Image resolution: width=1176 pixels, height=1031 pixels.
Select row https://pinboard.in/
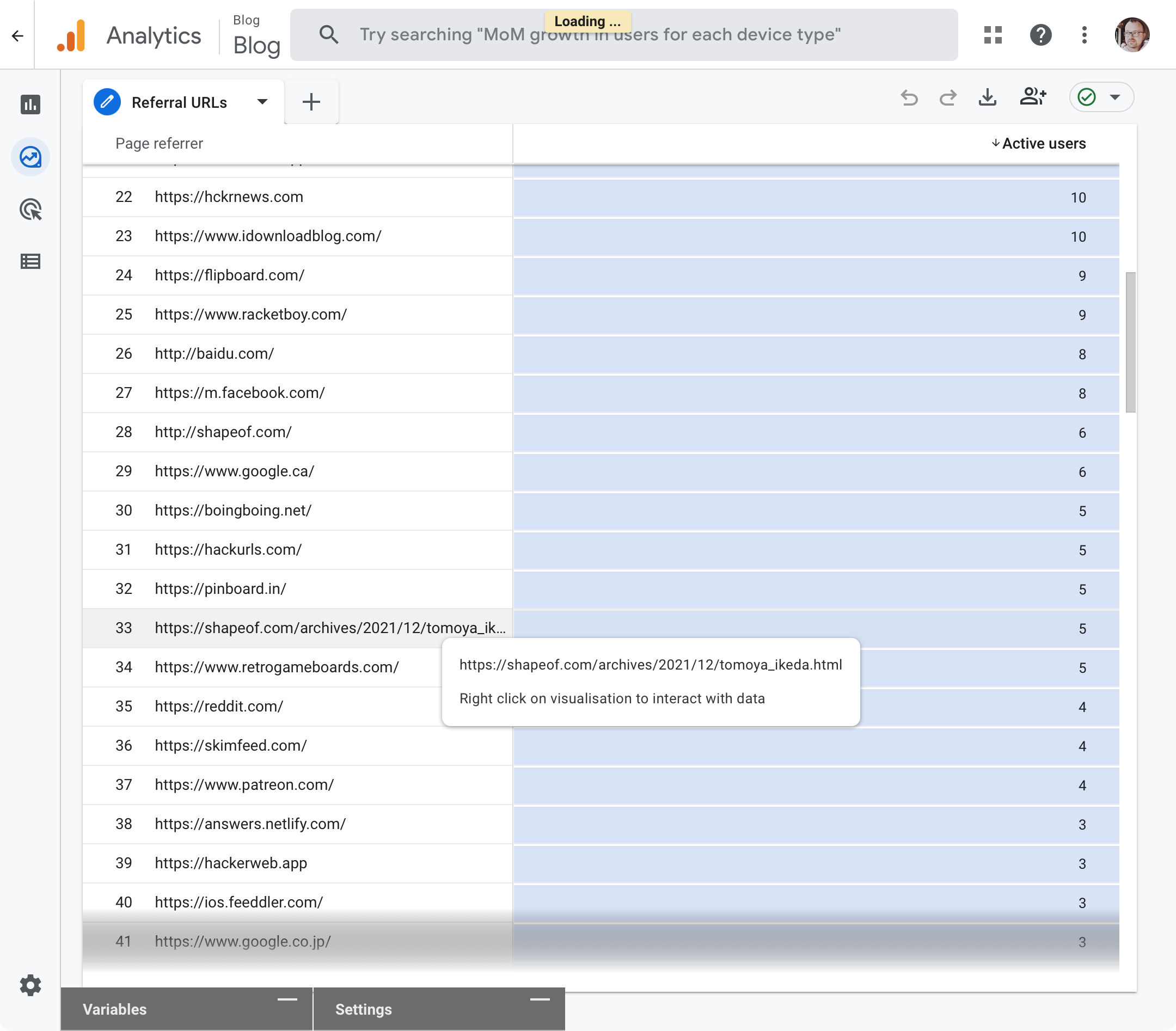(x=601, y=588)
